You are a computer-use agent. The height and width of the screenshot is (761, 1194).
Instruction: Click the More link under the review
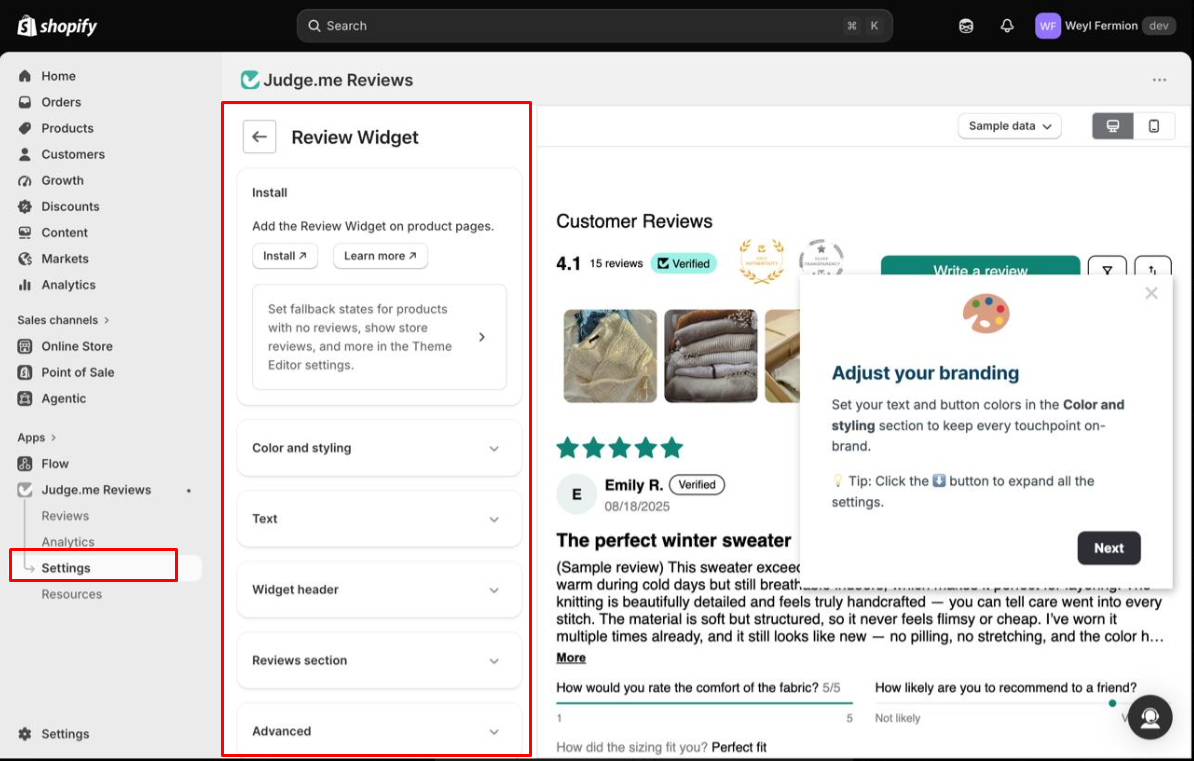(570, 657)
